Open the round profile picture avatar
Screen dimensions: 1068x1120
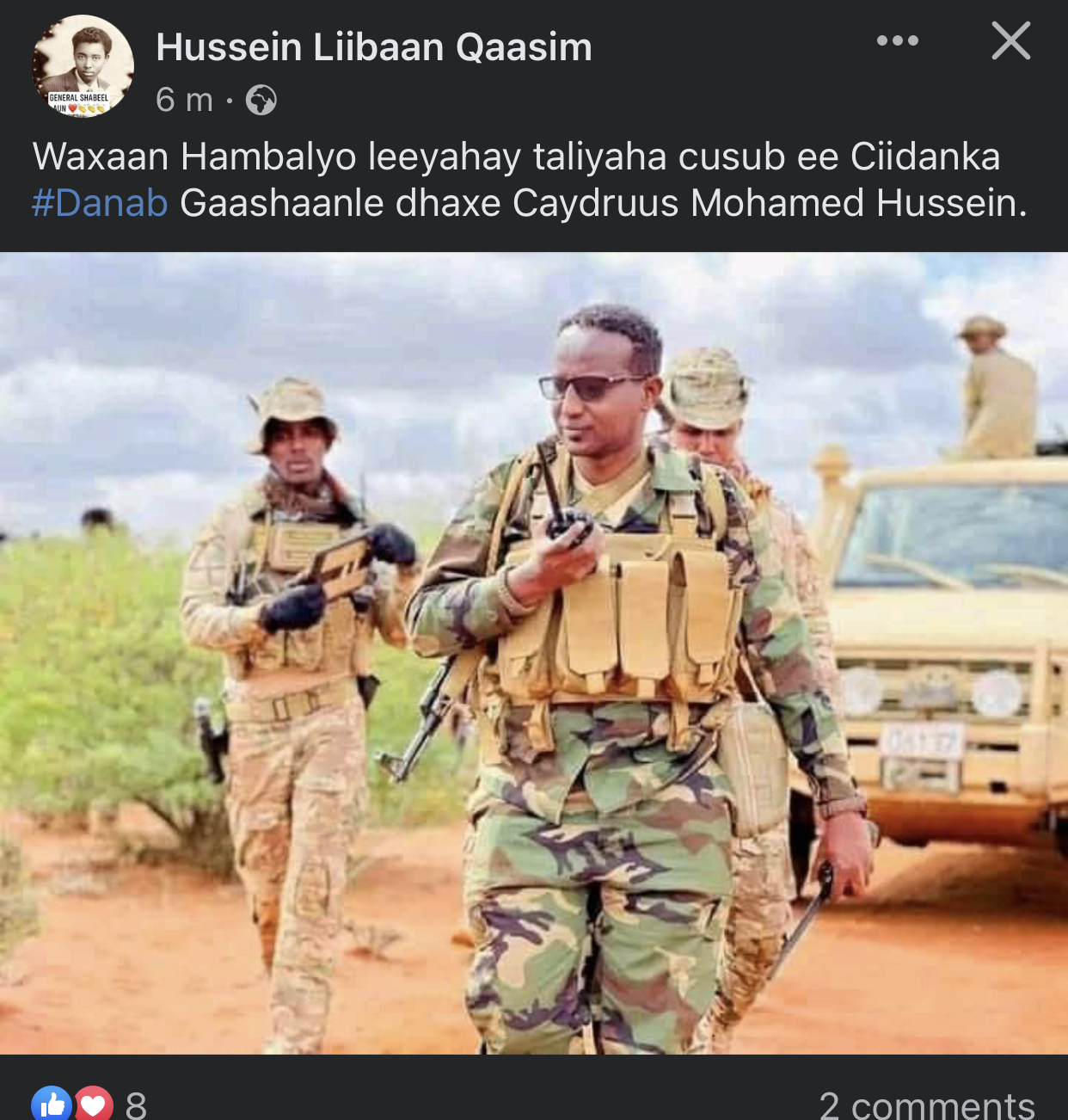coord(83,66)
